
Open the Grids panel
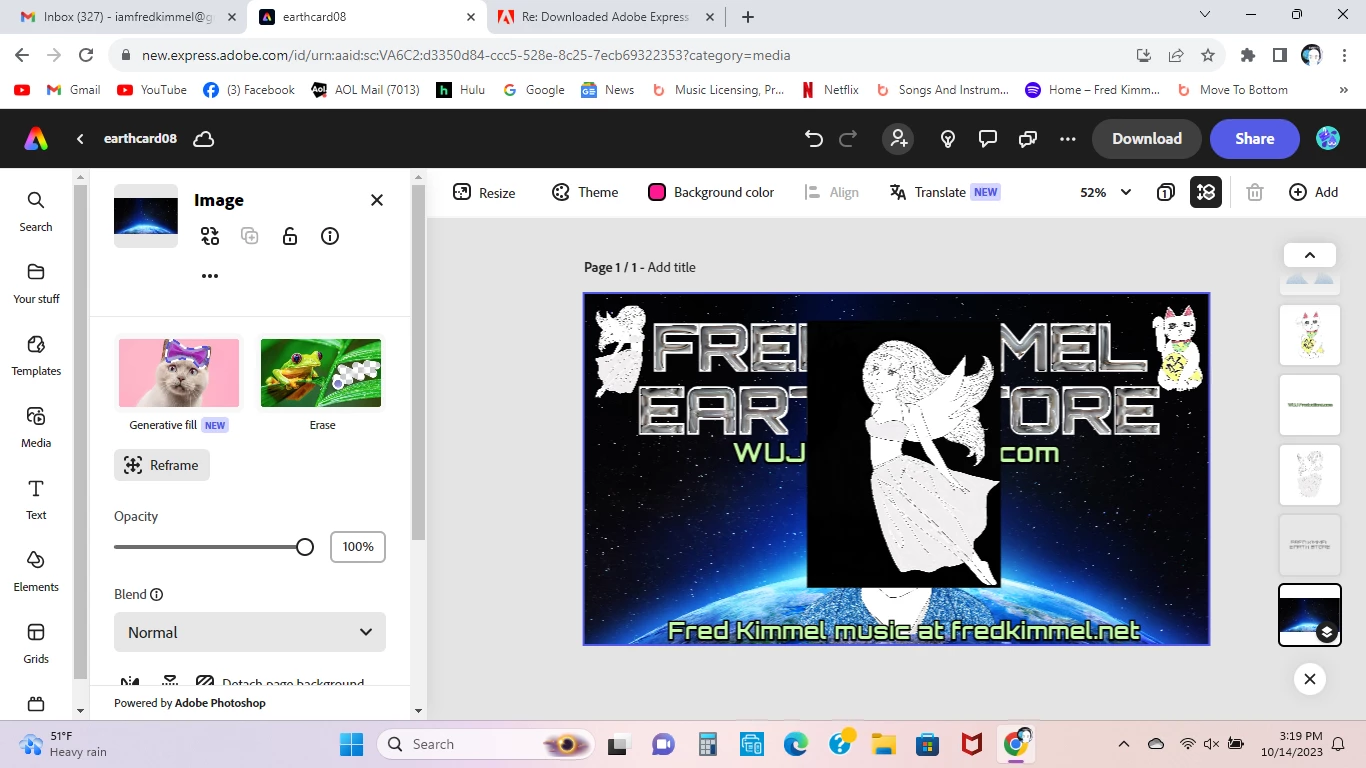pyautogui.click(x=36, y=643)
